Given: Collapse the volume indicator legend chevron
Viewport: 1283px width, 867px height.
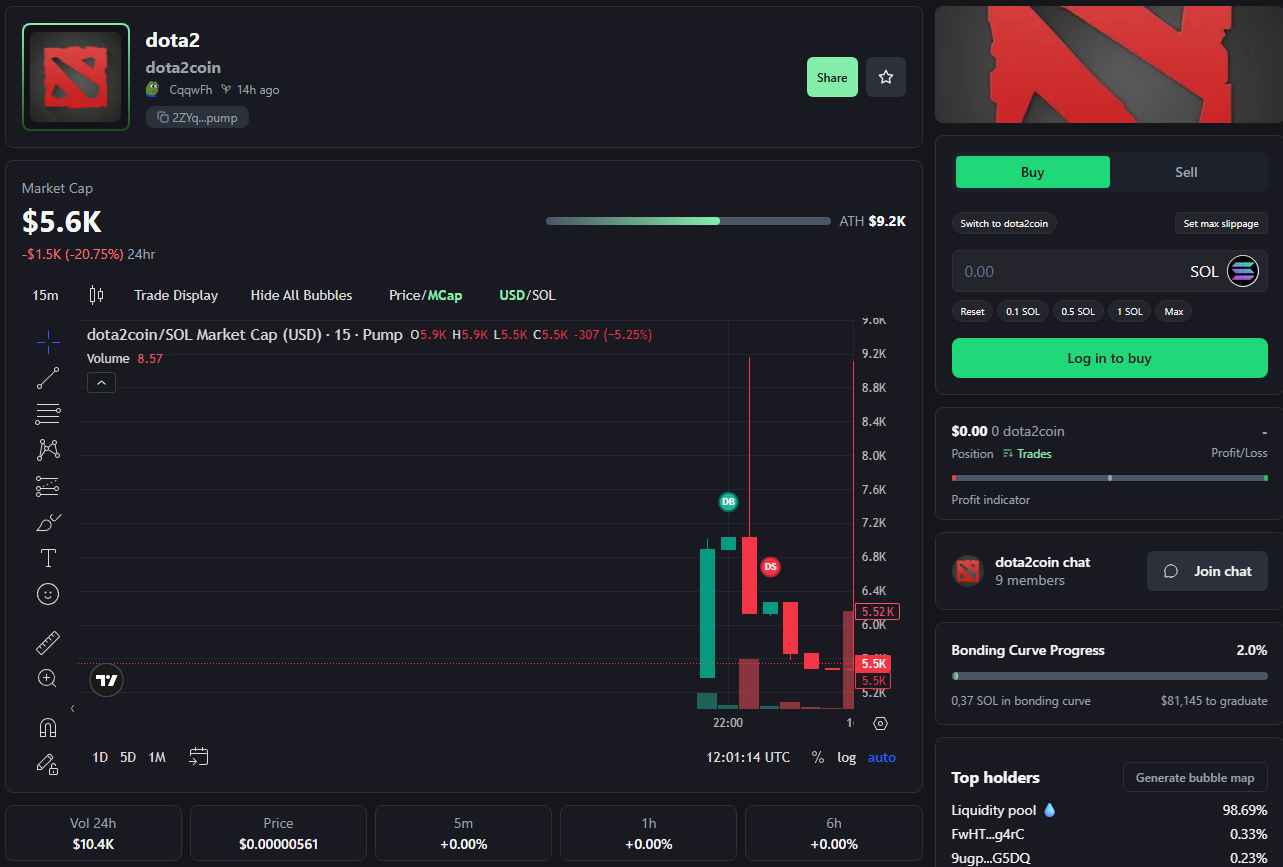Looking at the screenshot, I should coord(101,382).
